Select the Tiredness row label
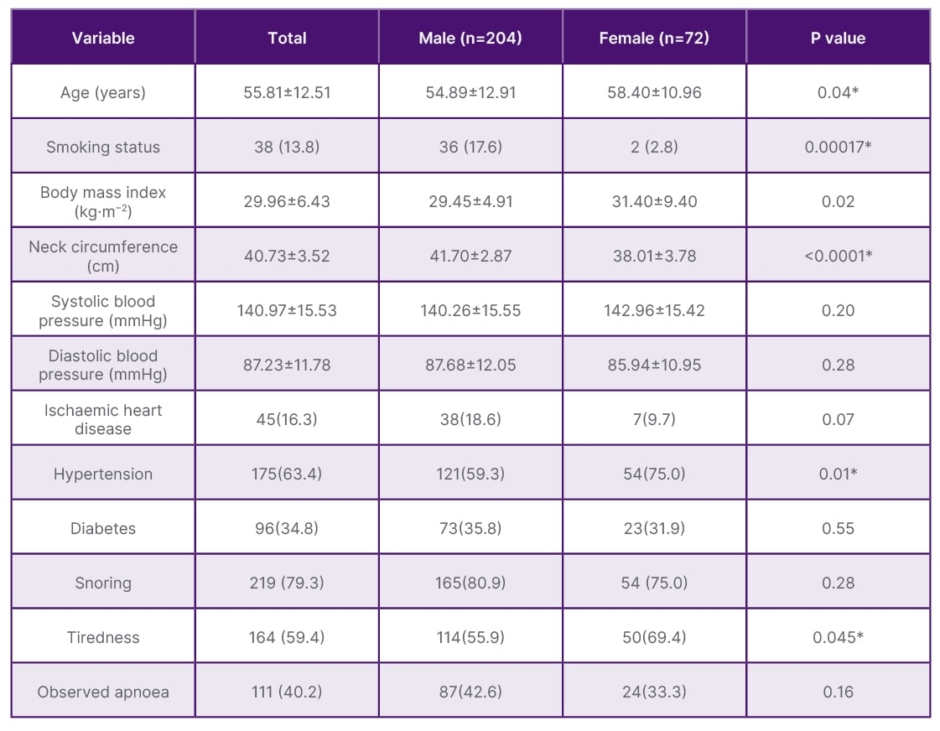The image size is (940, 731). (x=103, y=637)
